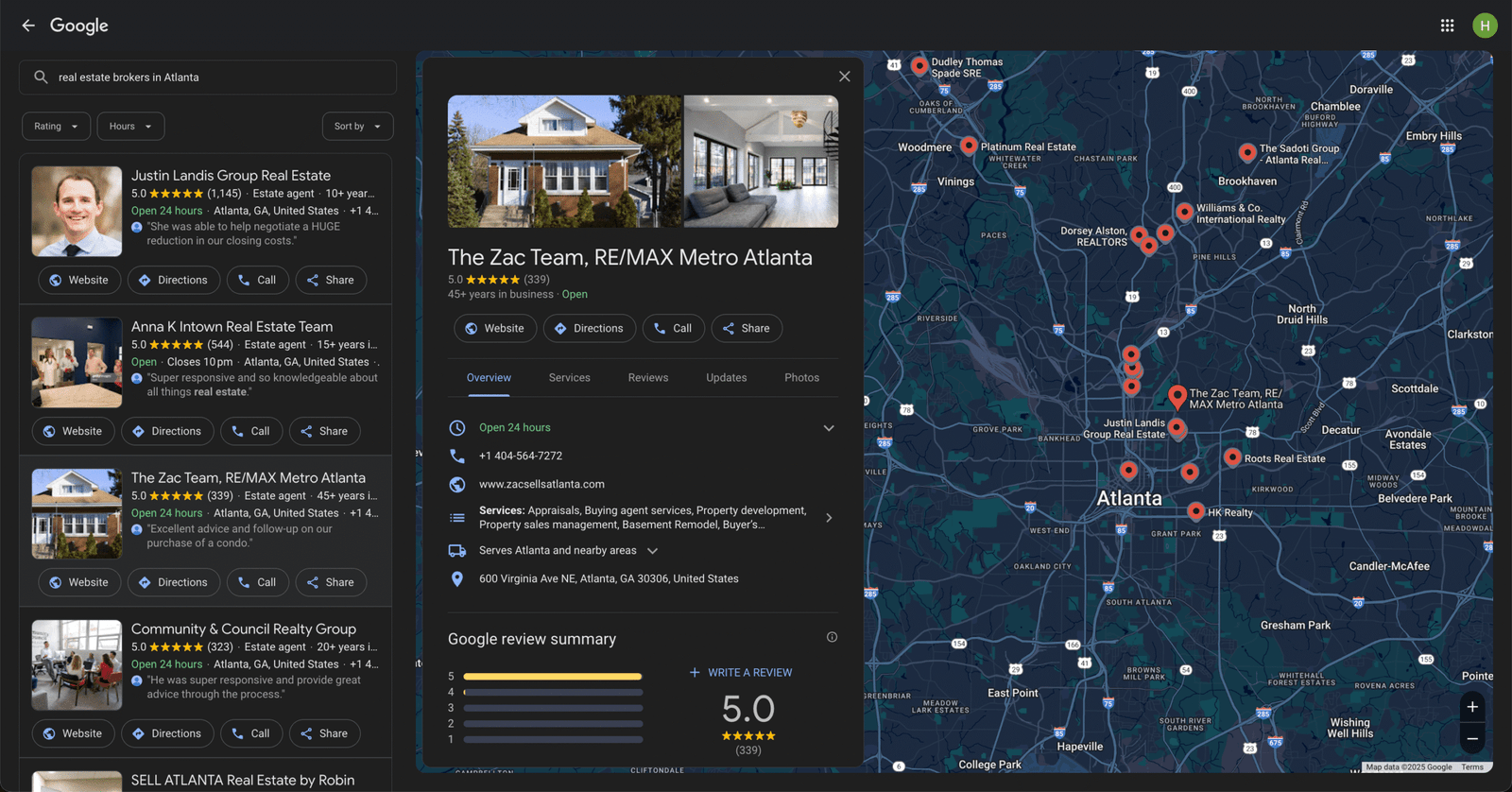Viewport: 1512px width, 792px height.
Task: Open www.zacsellsatlanta.com link
Action: (x=541, y=484)
